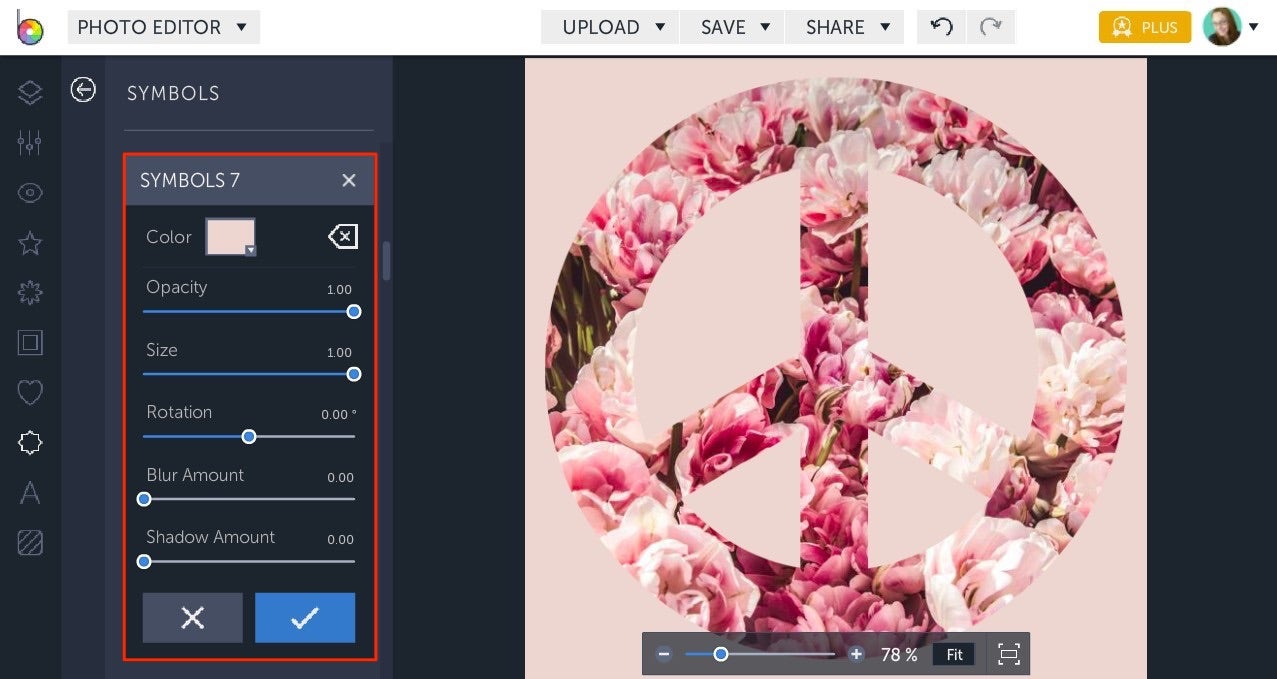
Task: Open the Upload dropdown menu
Action: click(x=609, y=27)
